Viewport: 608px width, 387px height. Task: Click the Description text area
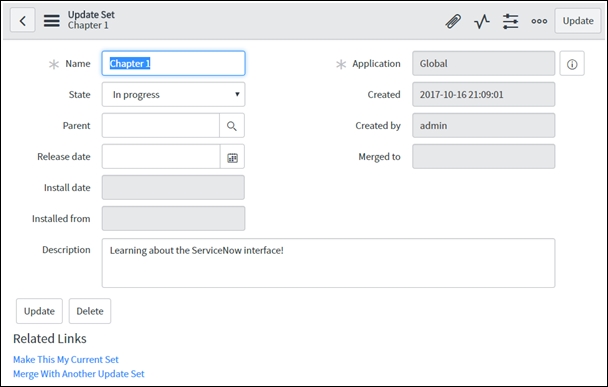(328, 263)
